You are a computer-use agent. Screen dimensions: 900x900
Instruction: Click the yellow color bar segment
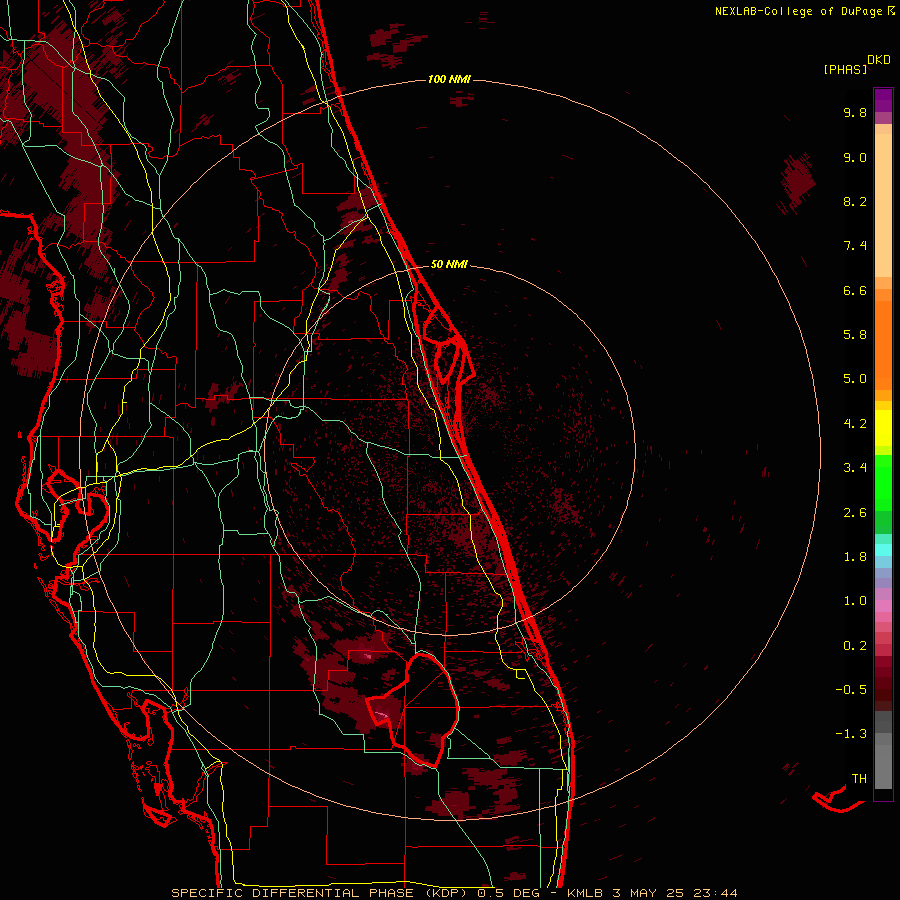pos(883,428)
